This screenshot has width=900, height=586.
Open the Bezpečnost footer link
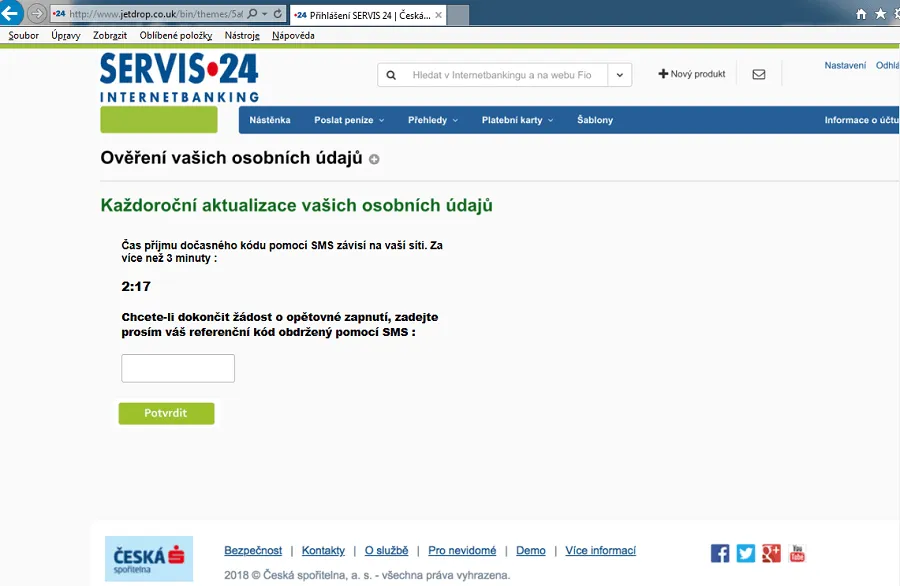point(253,550)
